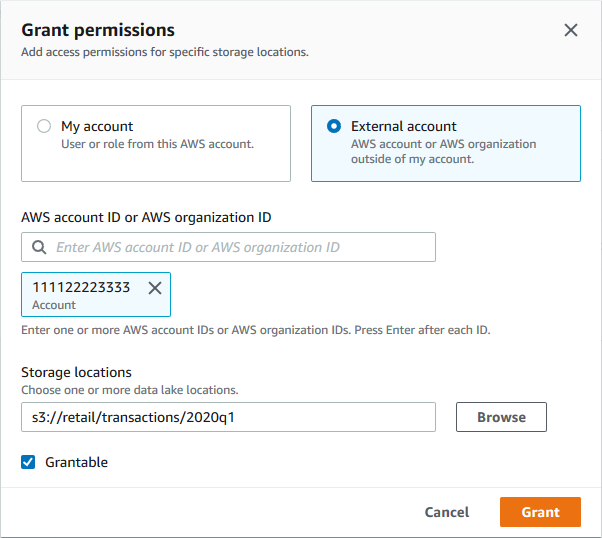Select the My account radio button

(43, 127)
